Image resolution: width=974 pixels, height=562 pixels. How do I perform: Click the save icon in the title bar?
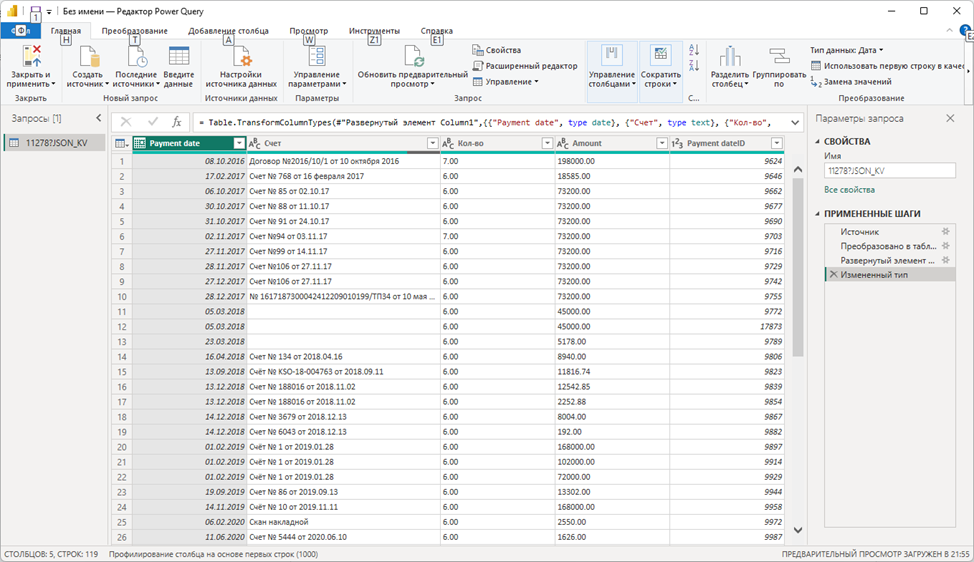click(35, 11)
